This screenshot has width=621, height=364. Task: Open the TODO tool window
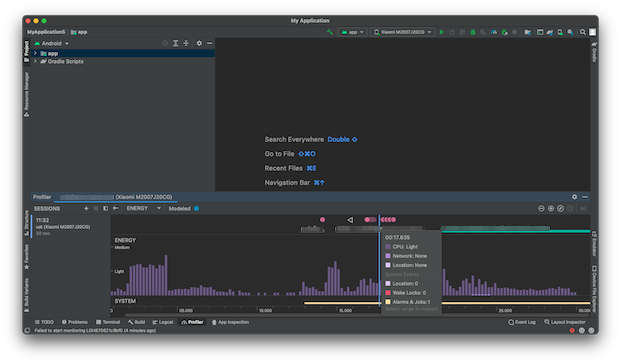pos(44,322)
